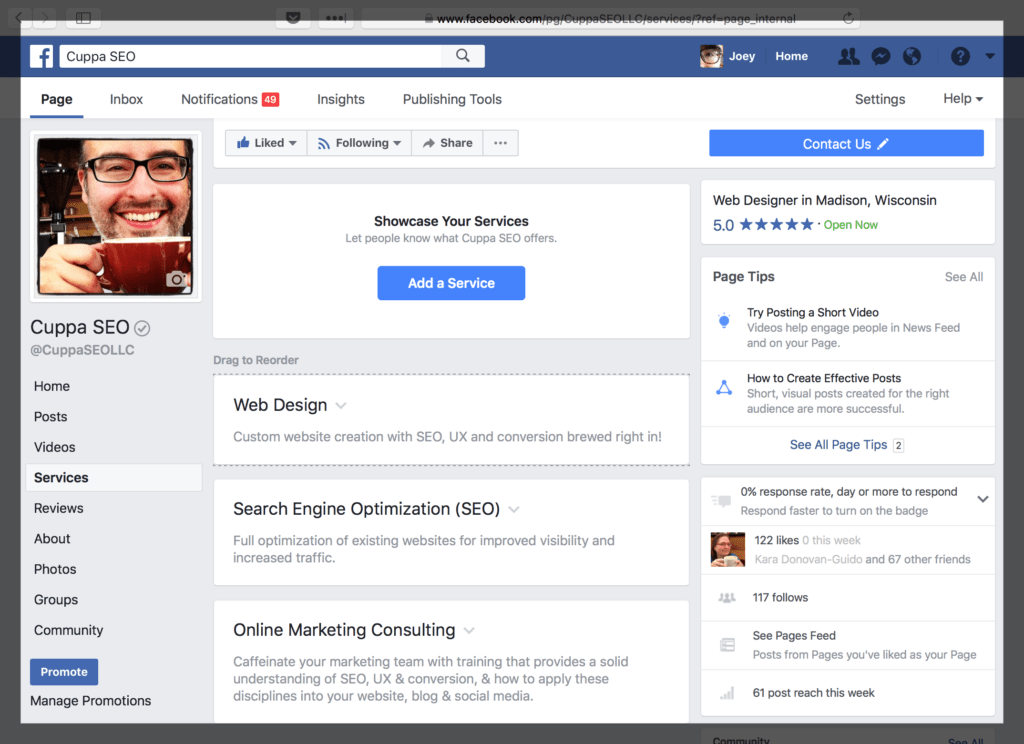This screenshot has height=744, width=1024.
Task: Expand the Web Design service chevron
Action: click(x=340, y=405)
